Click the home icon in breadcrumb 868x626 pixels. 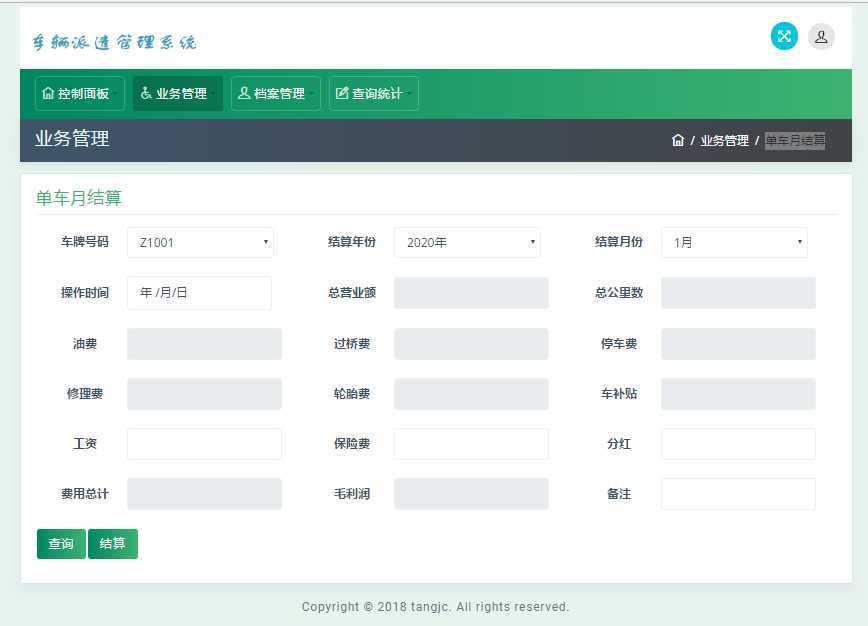(x=678, y=140)
